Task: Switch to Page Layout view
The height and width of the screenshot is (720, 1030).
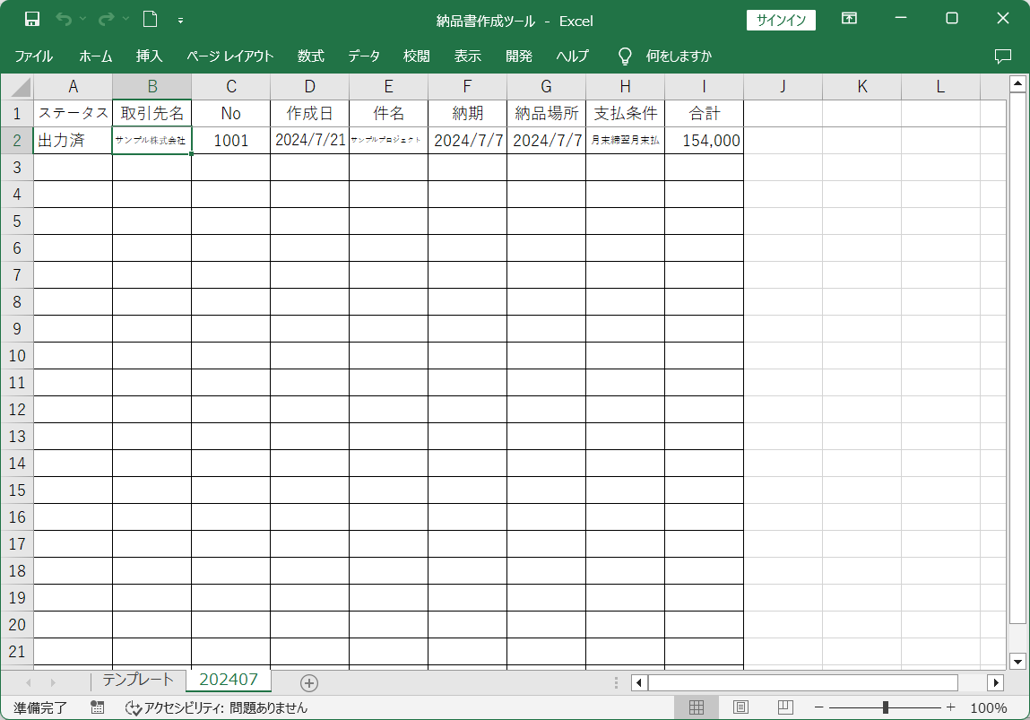Action: point(741,707)
